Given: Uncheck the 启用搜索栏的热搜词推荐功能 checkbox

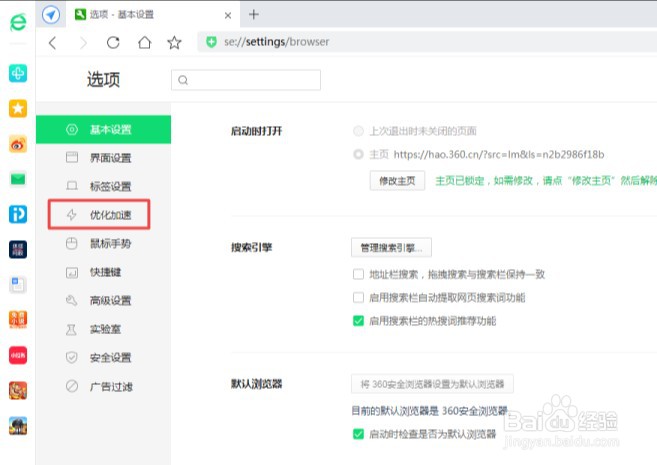Looking at the screenshot, I should pos(358,321).
